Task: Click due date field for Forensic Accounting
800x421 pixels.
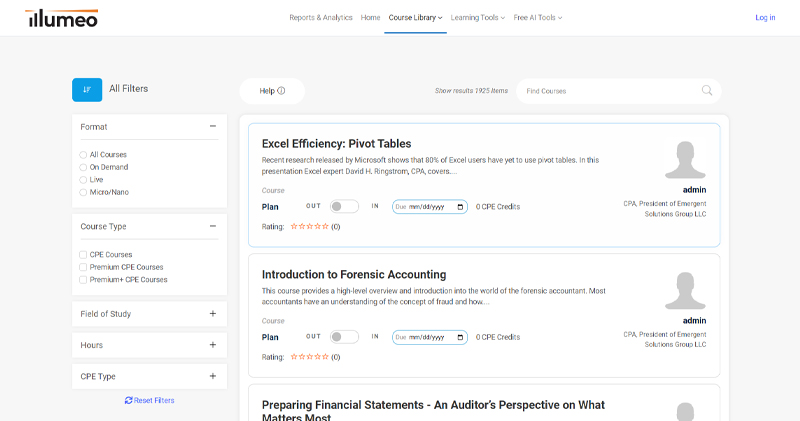Action: tap(430, 337)
